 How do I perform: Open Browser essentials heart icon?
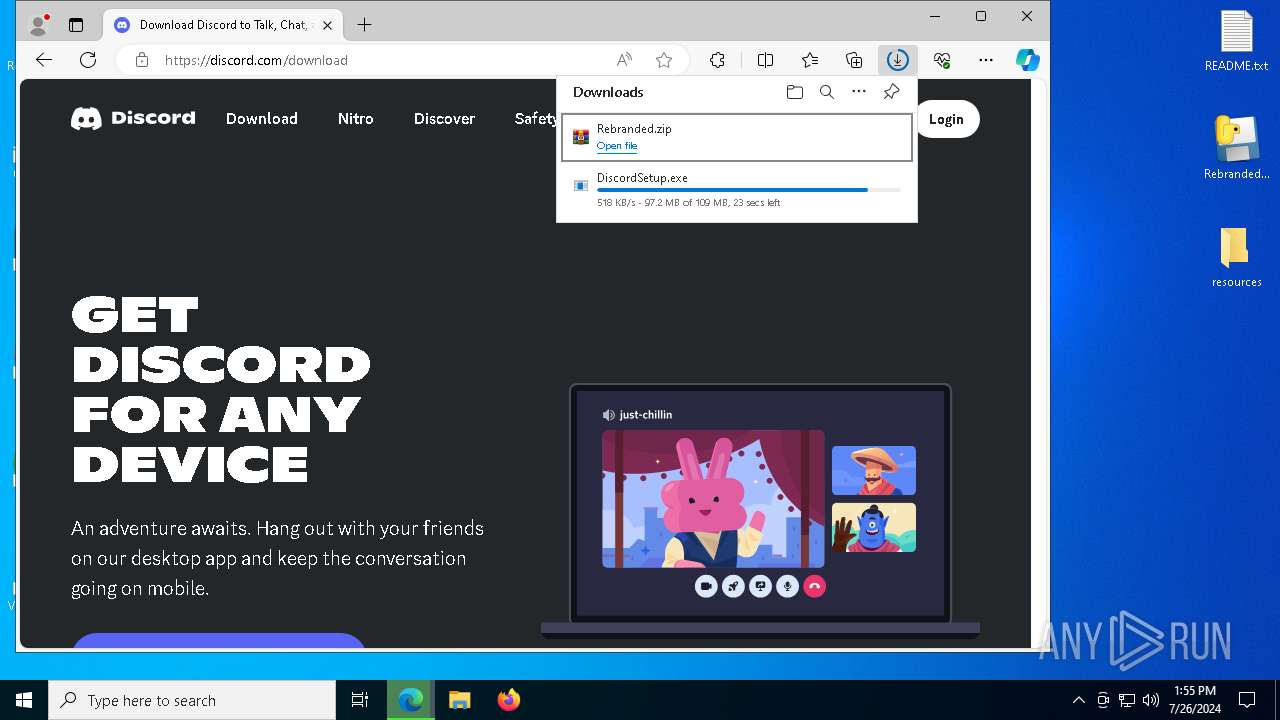[941, 60]
